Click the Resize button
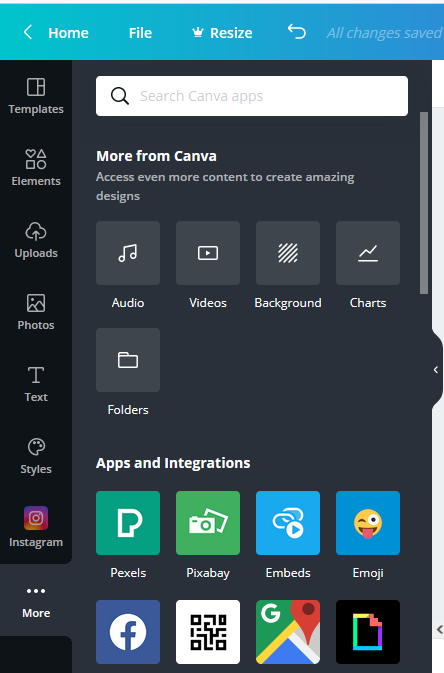This screenshot has height=673, width=444. 222,33
